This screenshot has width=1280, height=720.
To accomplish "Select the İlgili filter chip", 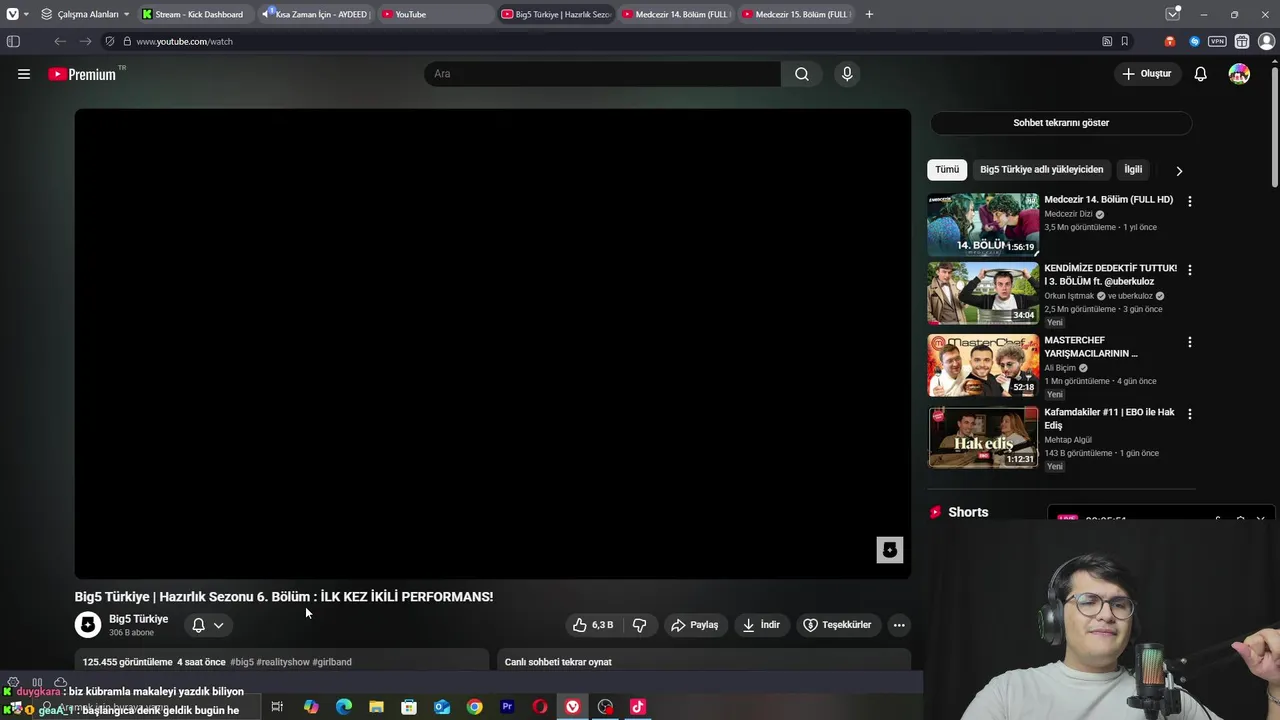I will 1133,170.
